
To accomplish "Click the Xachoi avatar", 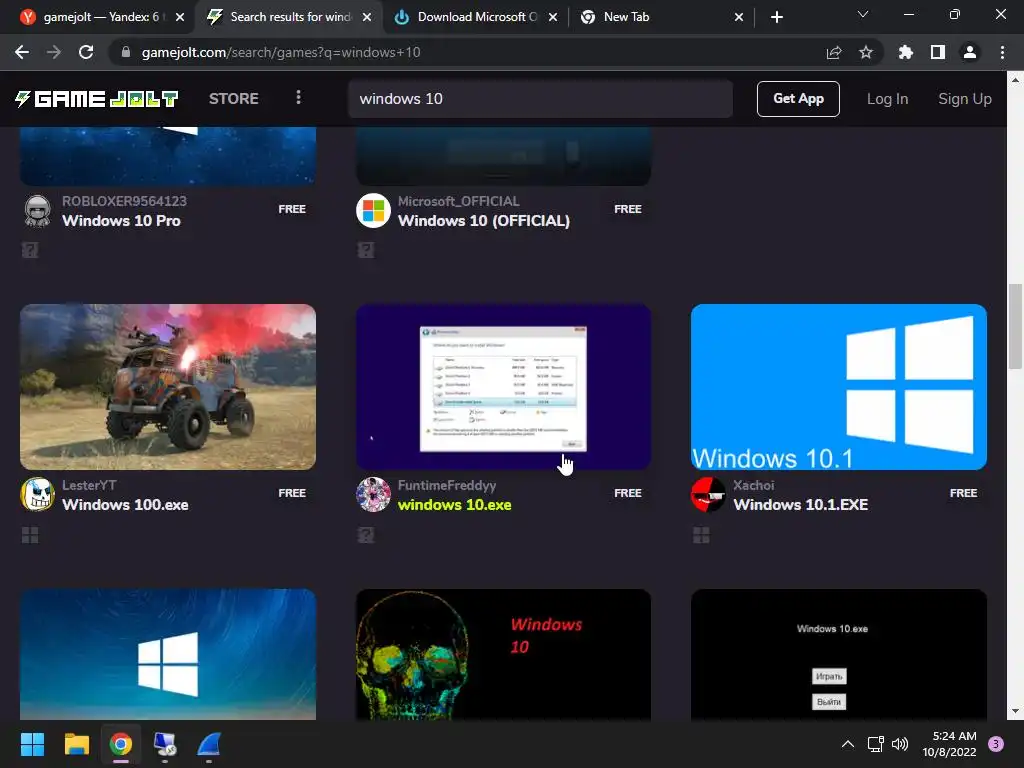I will (708, 494).
